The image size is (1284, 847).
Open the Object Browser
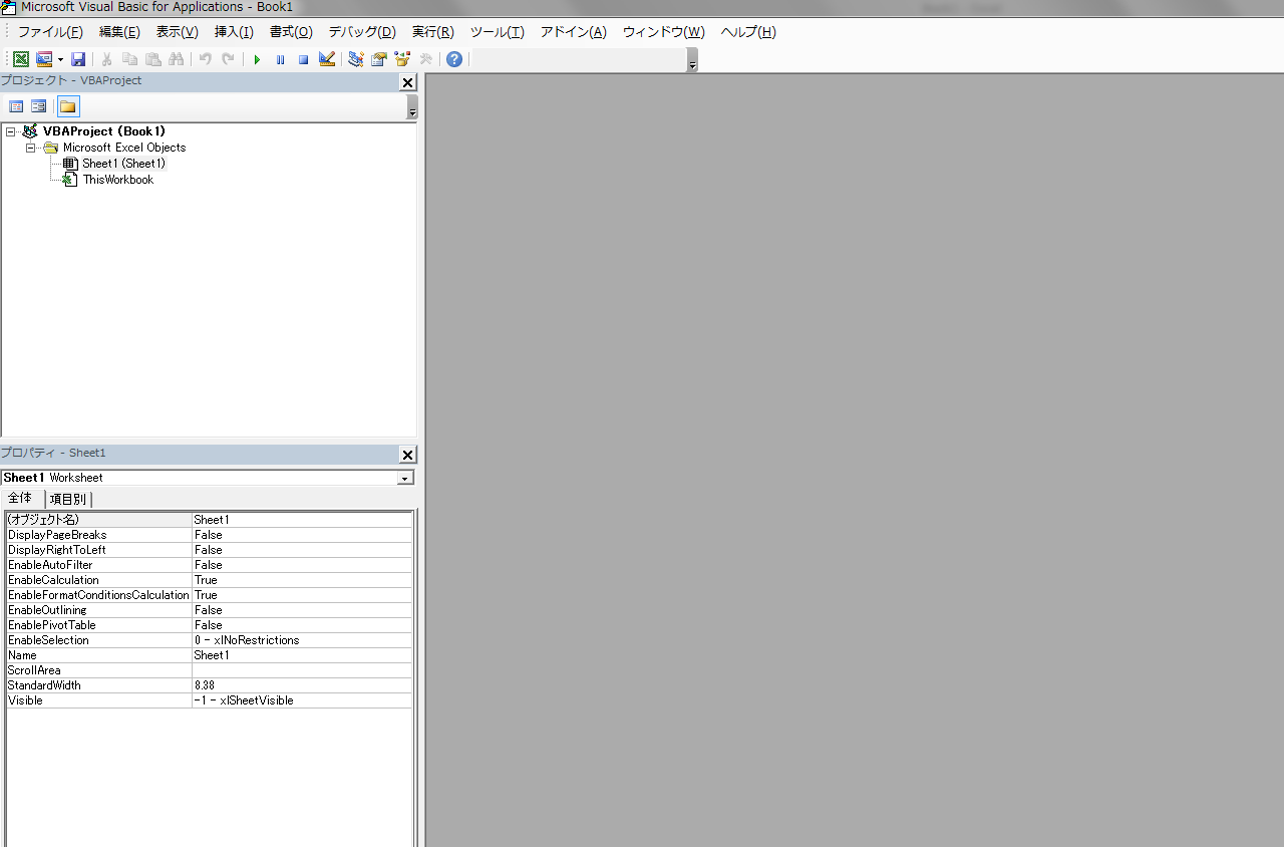click(x=402, y=59)
